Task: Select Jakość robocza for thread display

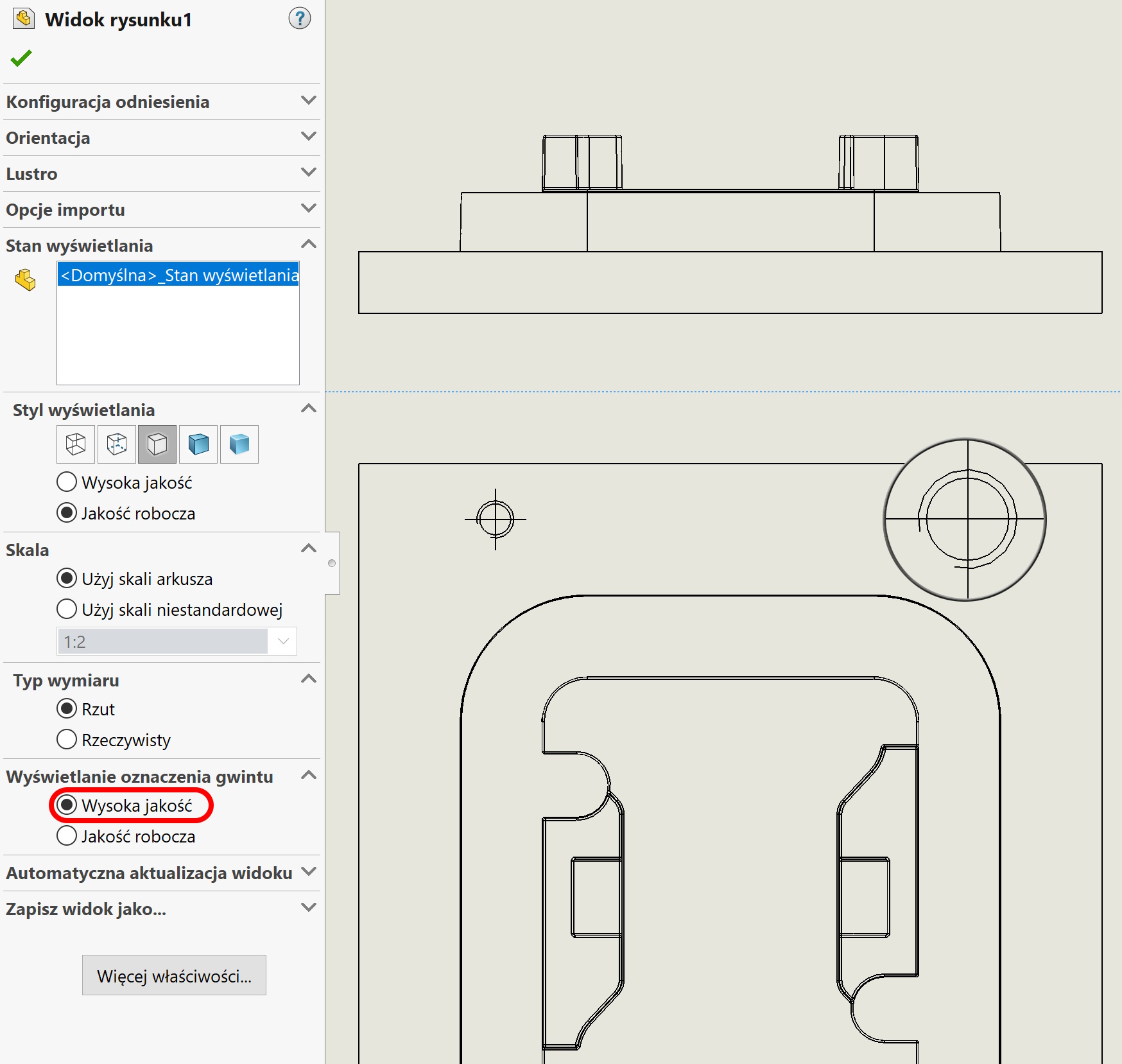Action: click(x=126, y=836)
